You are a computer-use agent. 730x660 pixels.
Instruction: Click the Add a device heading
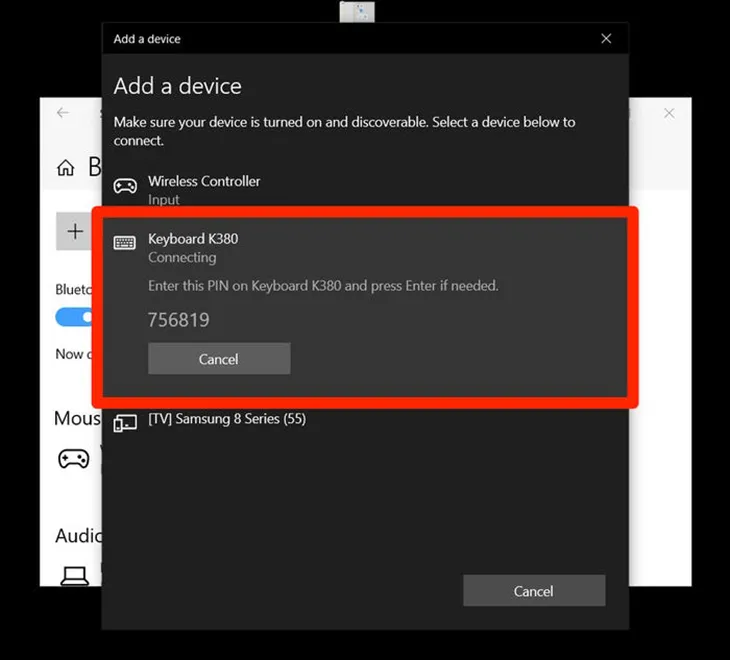pos(177,86)
